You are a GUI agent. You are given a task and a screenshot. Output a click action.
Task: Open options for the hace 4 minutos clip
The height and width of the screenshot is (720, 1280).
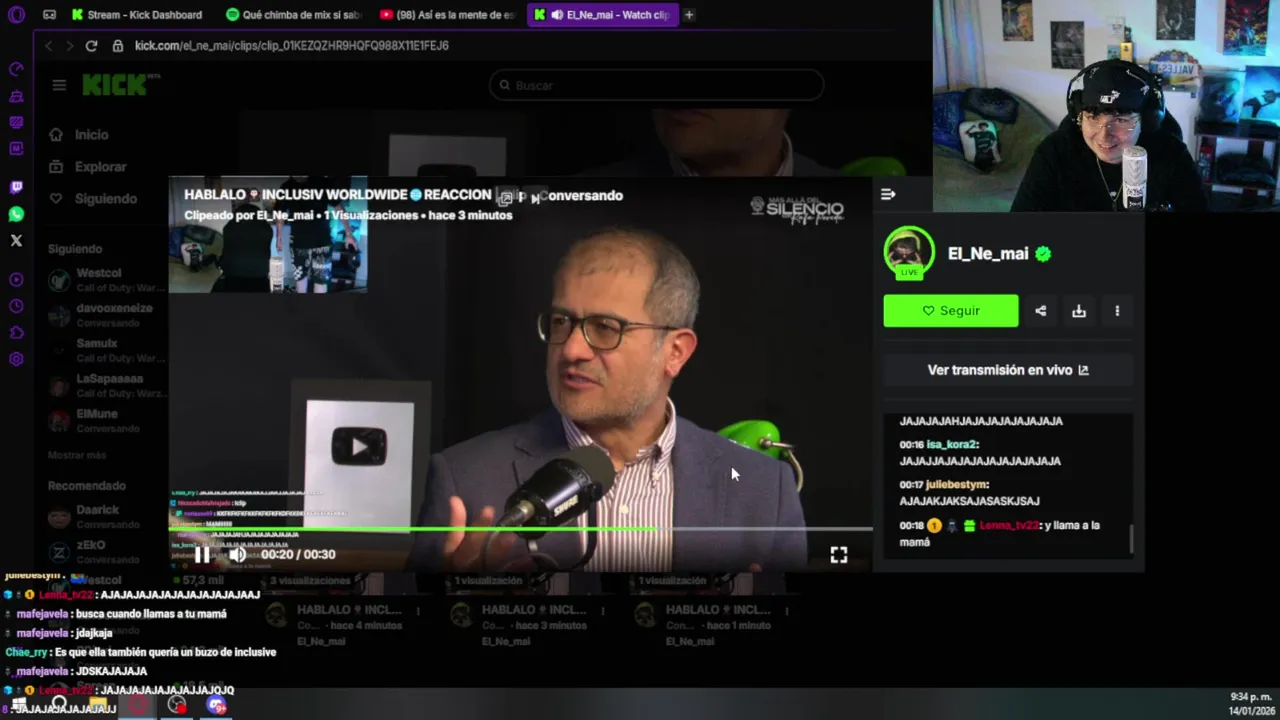click(419, 610)
